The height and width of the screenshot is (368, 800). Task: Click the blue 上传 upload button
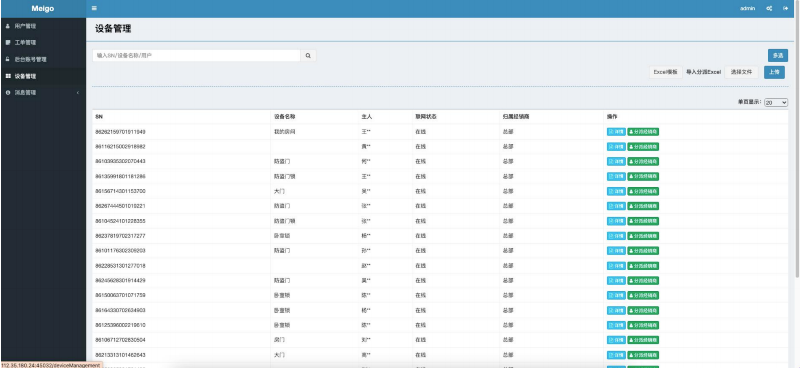tap(774, 72)
